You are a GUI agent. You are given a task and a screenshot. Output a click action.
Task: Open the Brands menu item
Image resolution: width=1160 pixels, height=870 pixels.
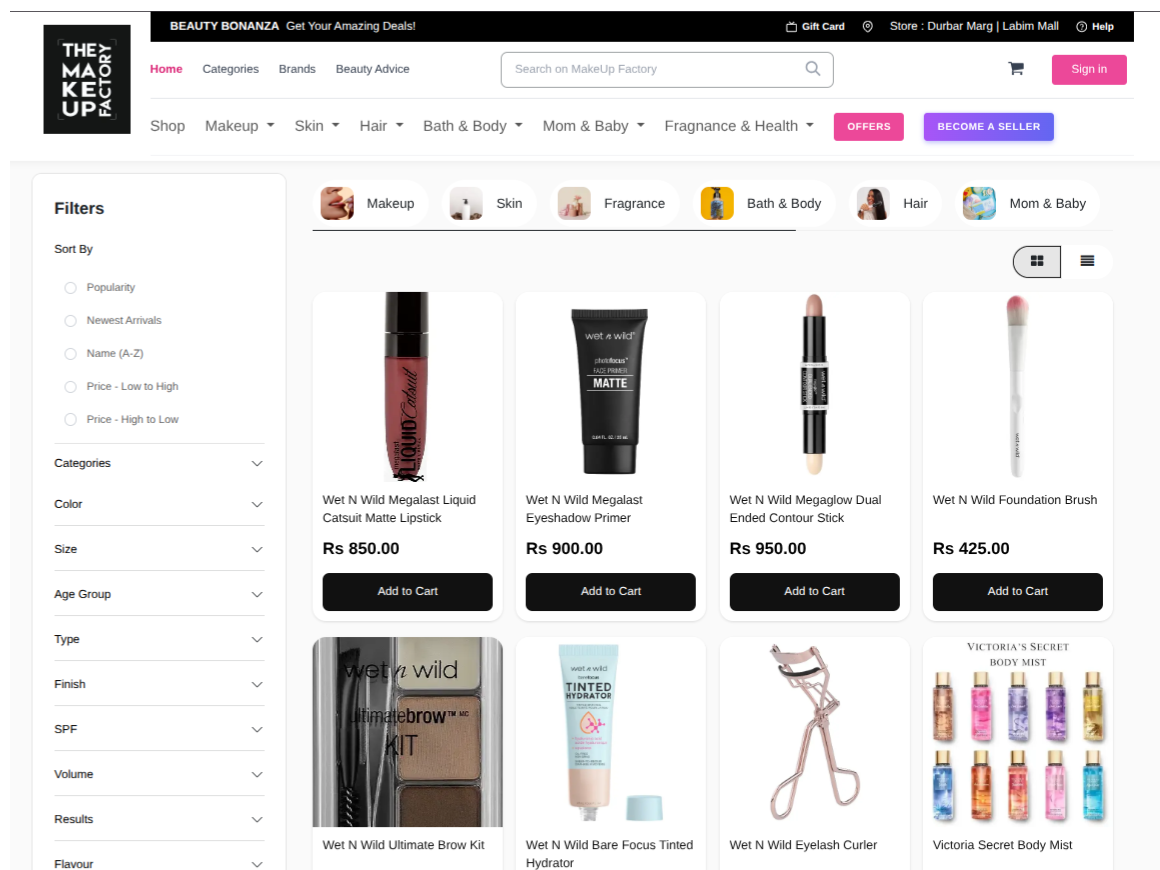click(297, 69)
